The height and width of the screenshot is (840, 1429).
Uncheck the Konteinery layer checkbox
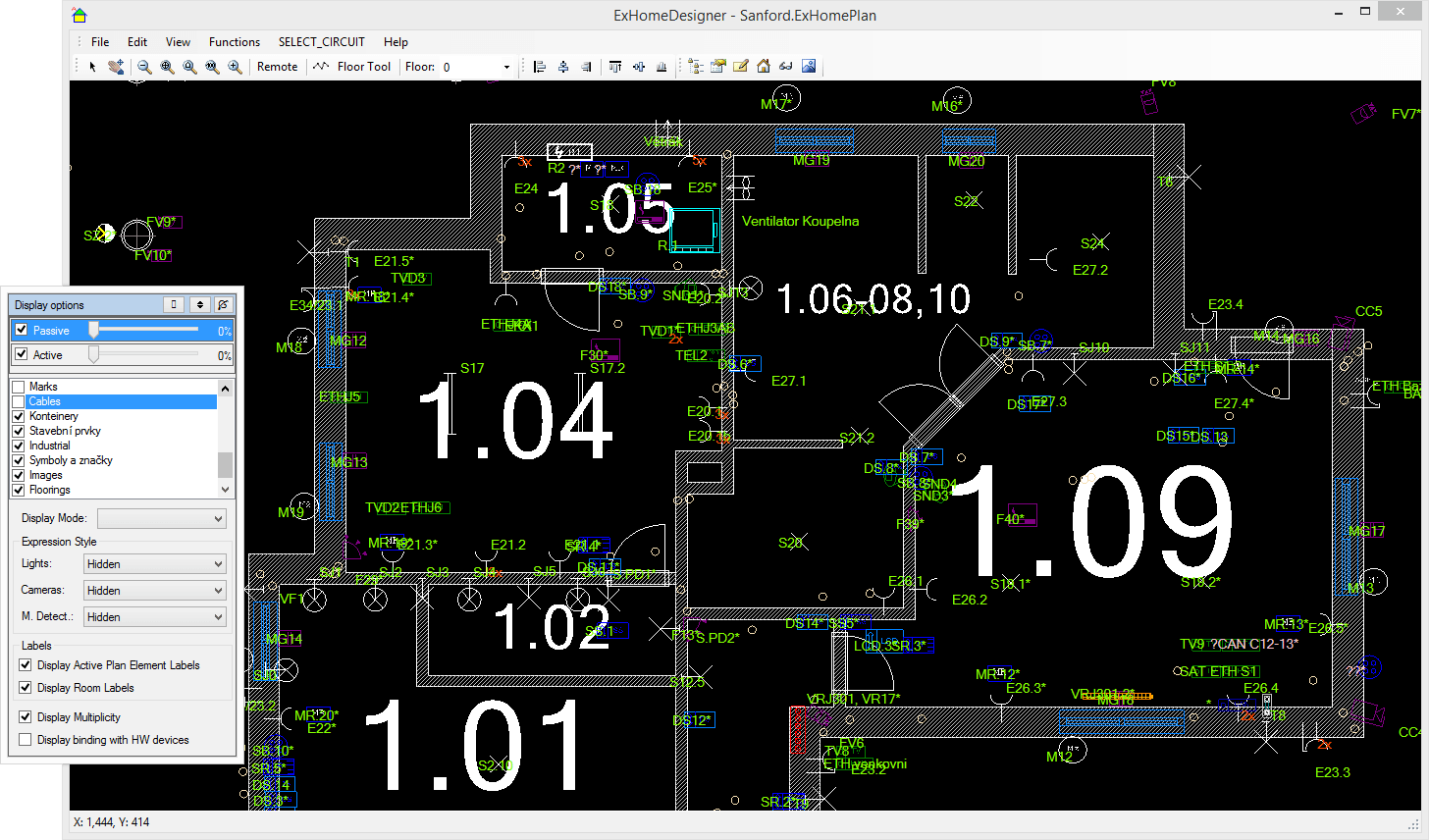click(x=19, y=416)
